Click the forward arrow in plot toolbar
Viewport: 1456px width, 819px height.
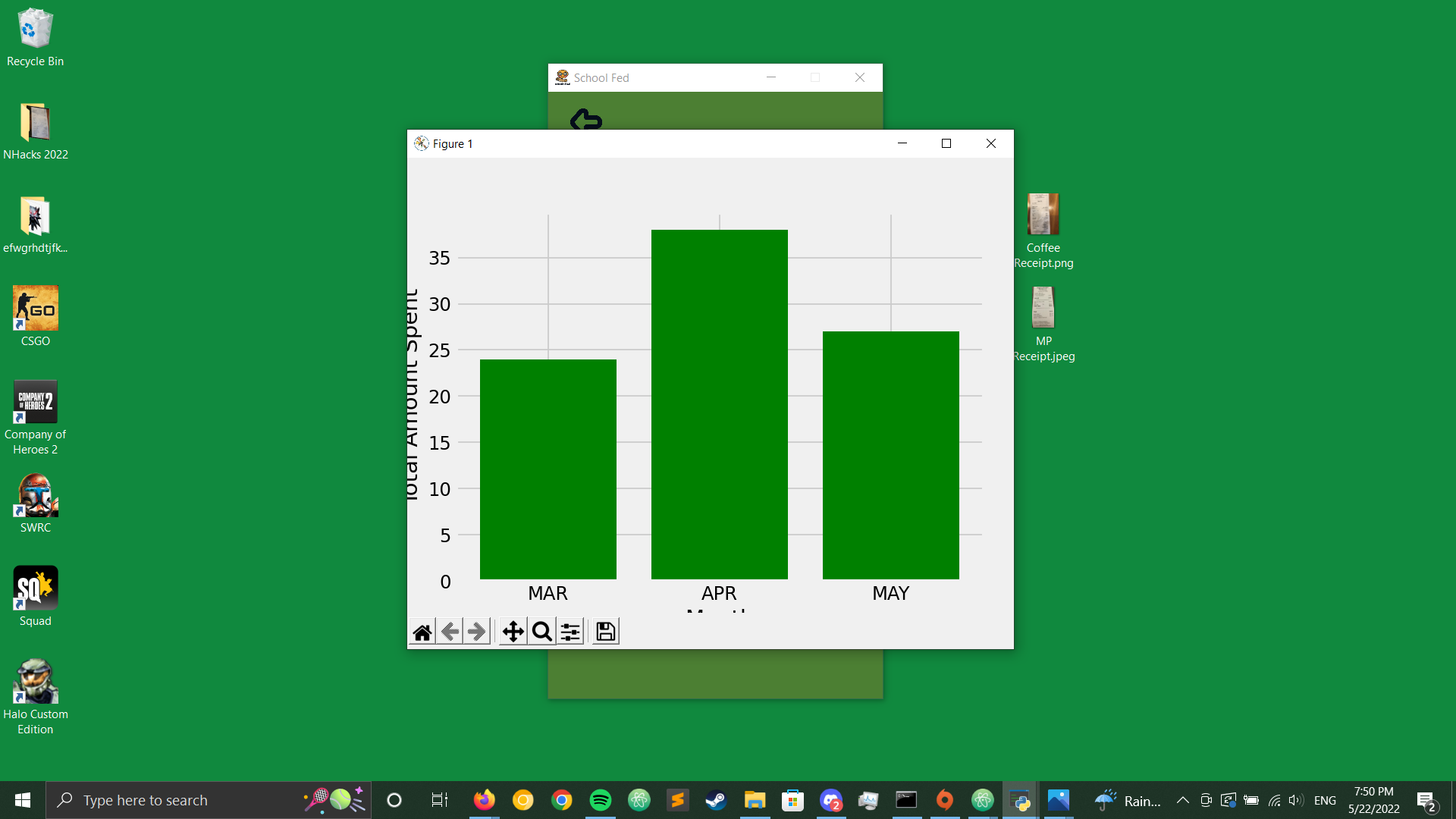click(x=477, y=632)
